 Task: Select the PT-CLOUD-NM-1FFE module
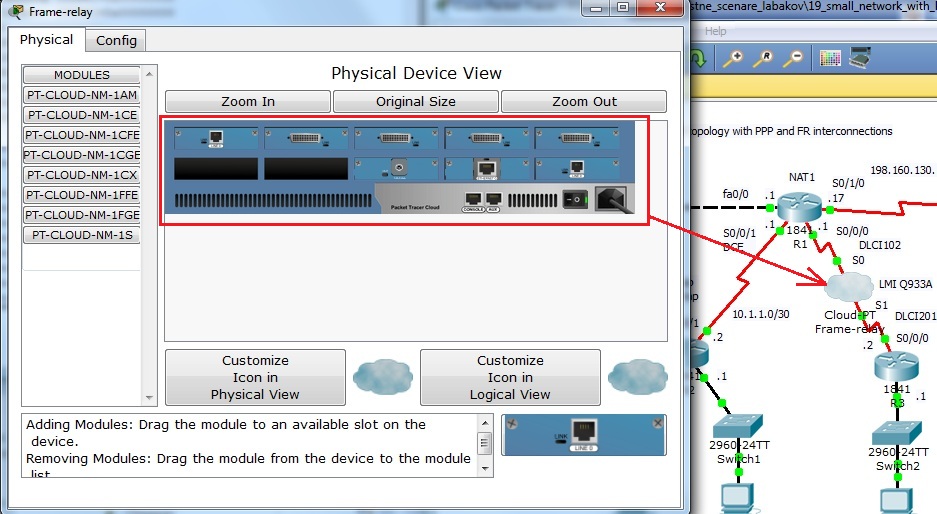[82, 195]
